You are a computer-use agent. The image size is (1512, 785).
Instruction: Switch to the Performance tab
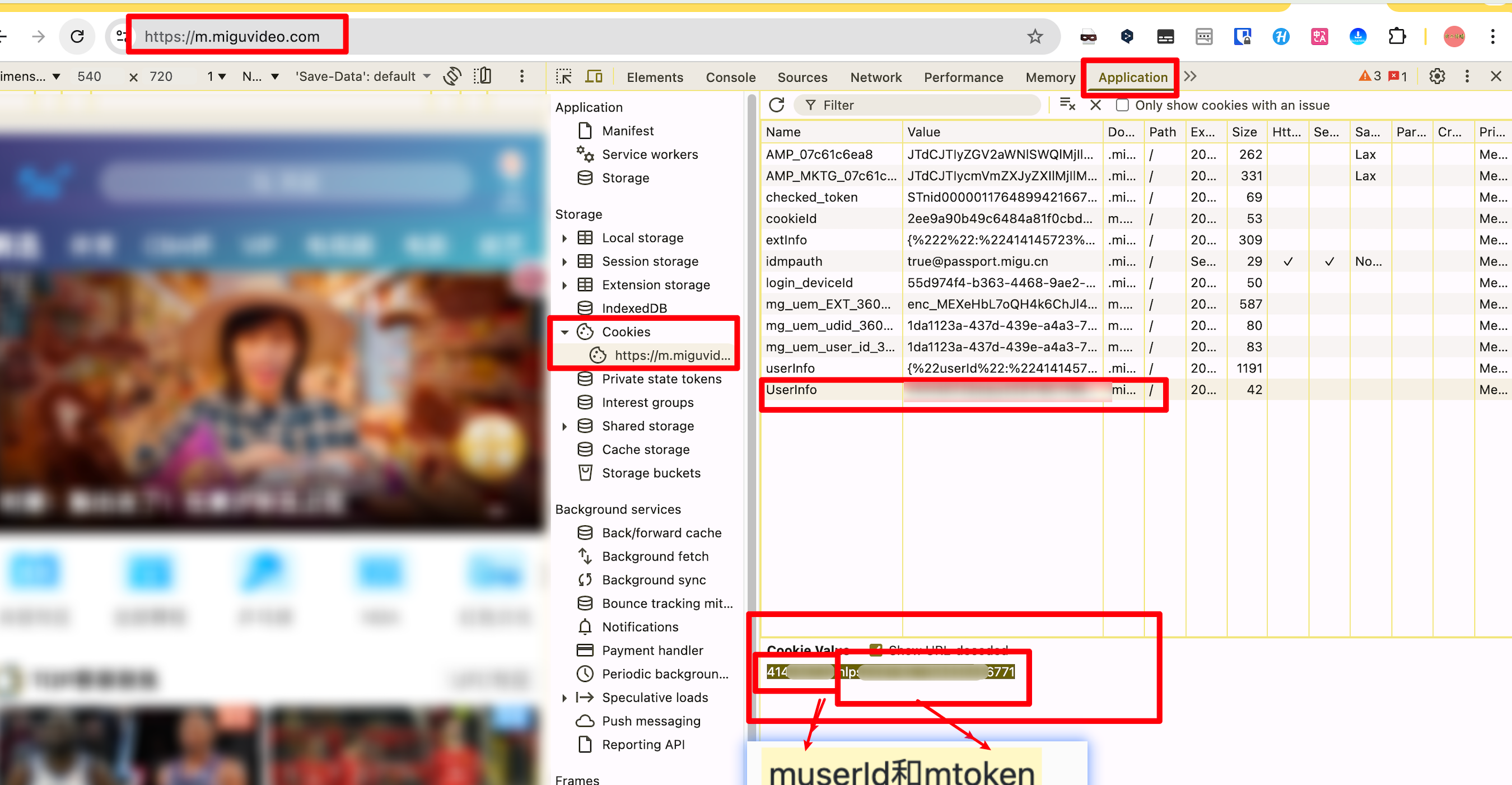coord(963,77)
